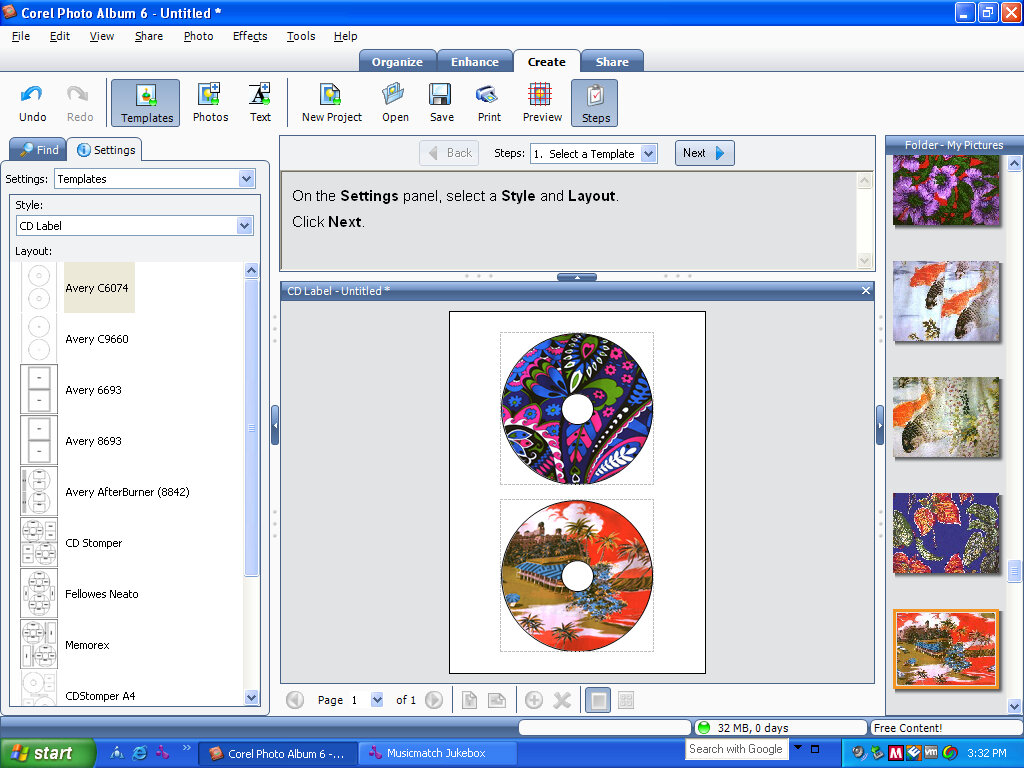Open the Settings dropdown showing Templates
1024x768 pixels.
[247, 179]
